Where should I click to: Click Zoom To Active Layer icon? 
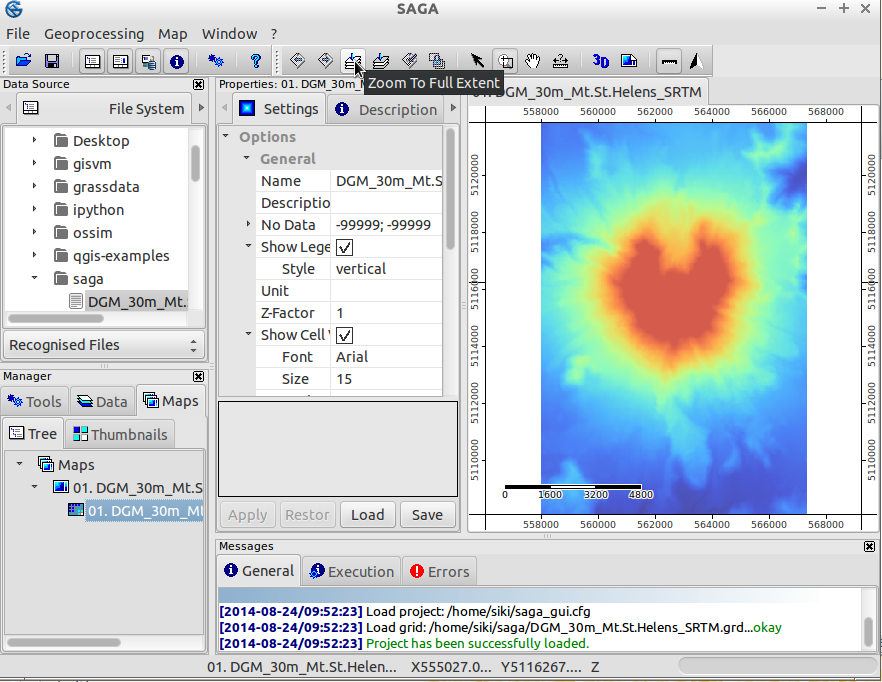coord(381,60)
